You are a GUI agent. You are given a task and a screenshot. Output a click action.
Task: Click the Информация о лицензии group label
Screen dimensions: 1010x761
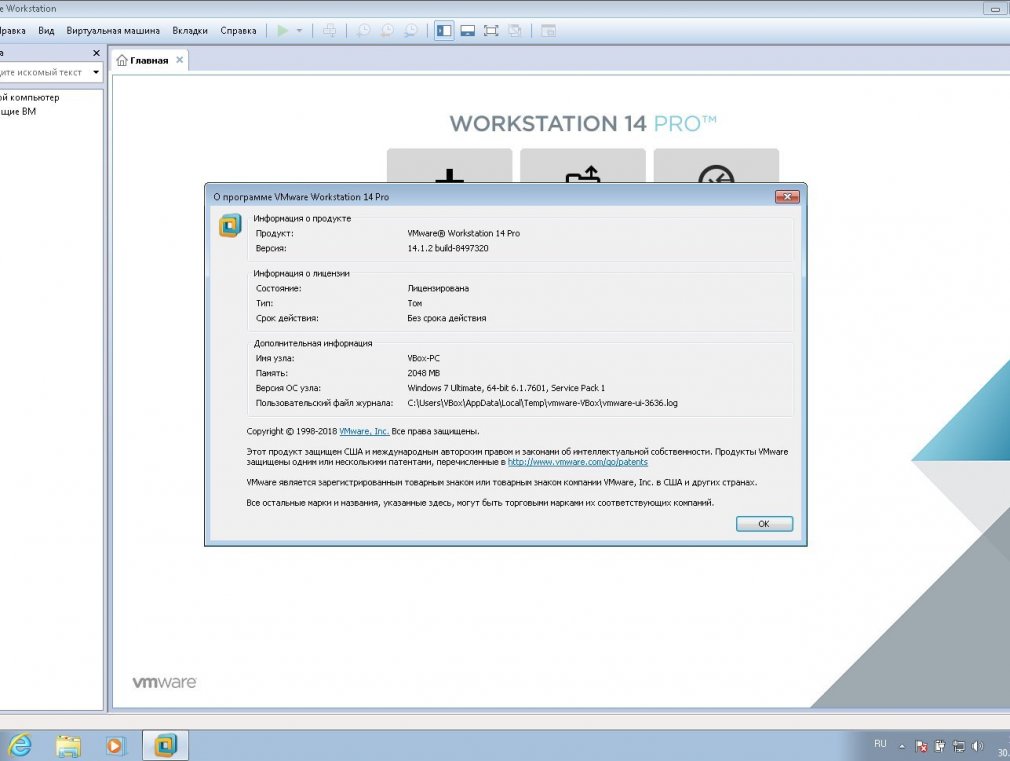coord(301,273)
